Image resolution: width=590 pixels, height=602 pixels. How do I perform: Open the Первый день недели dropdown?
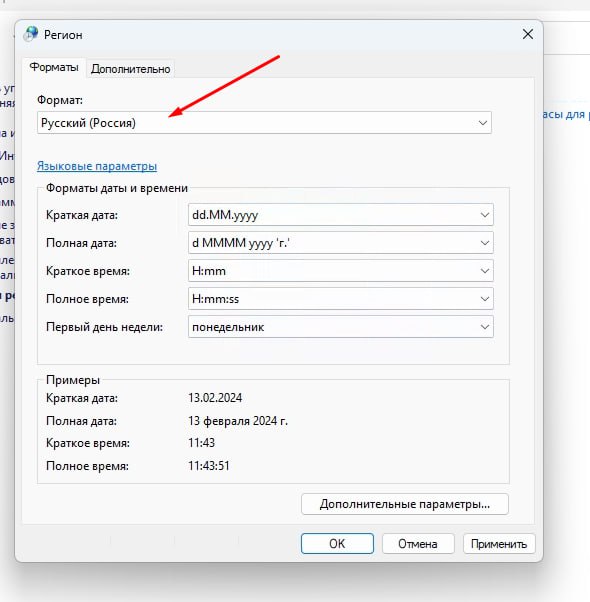340,327
